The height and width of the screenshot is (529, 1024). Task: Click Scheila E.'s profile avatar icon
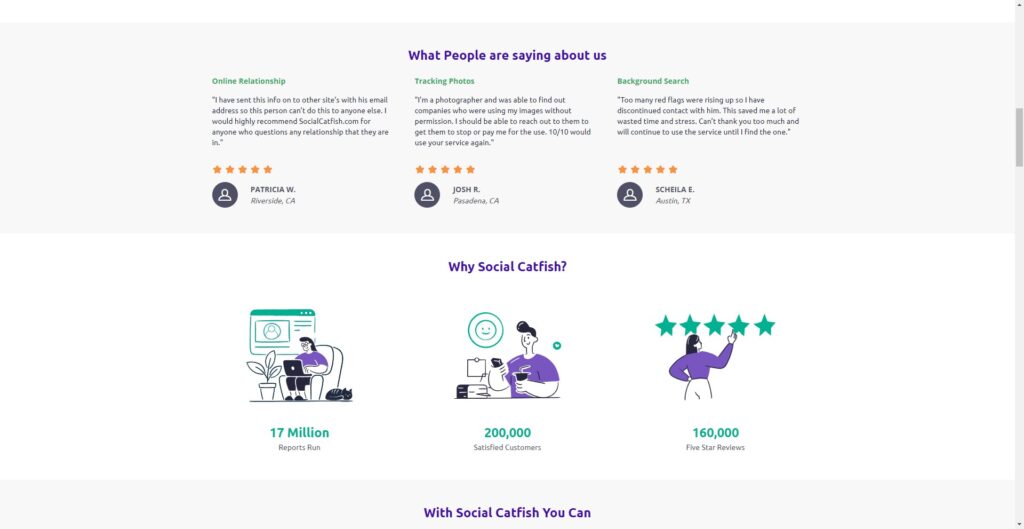(x=630, y=194)
